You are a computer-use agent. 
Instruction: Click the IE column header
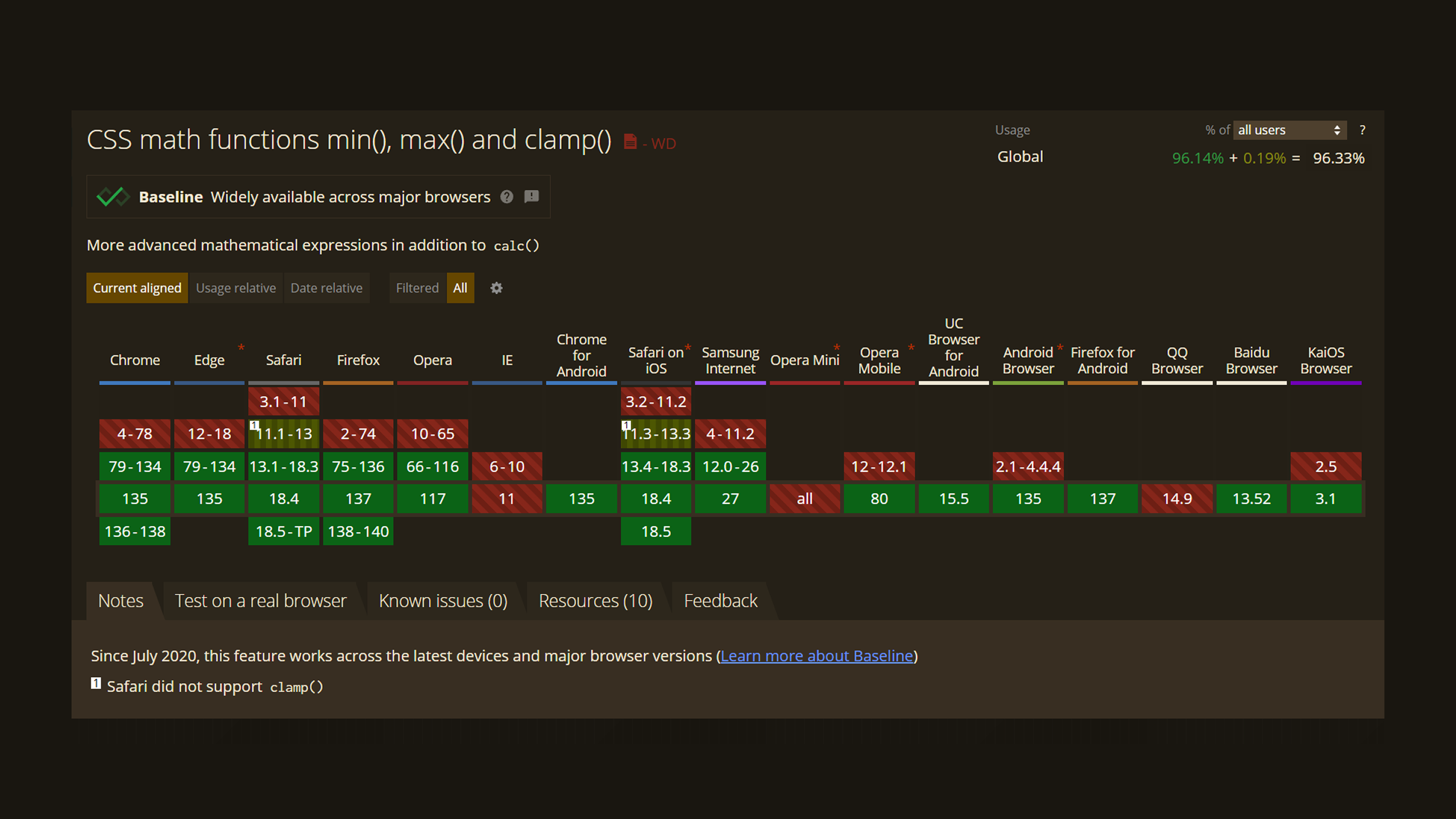507,360
